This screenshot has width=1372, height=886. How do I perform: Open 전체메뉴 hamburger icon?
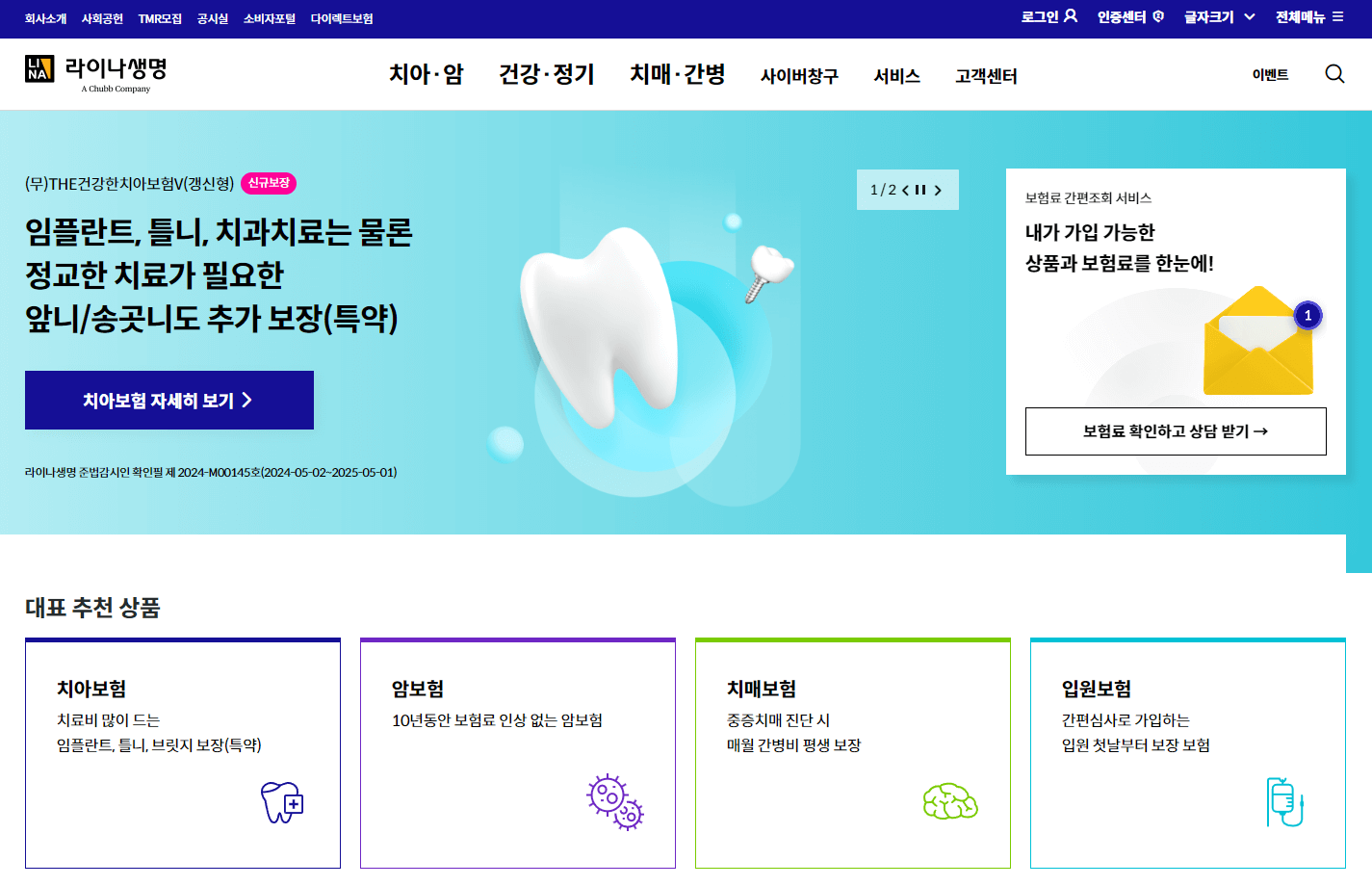tap(1338, 16)
